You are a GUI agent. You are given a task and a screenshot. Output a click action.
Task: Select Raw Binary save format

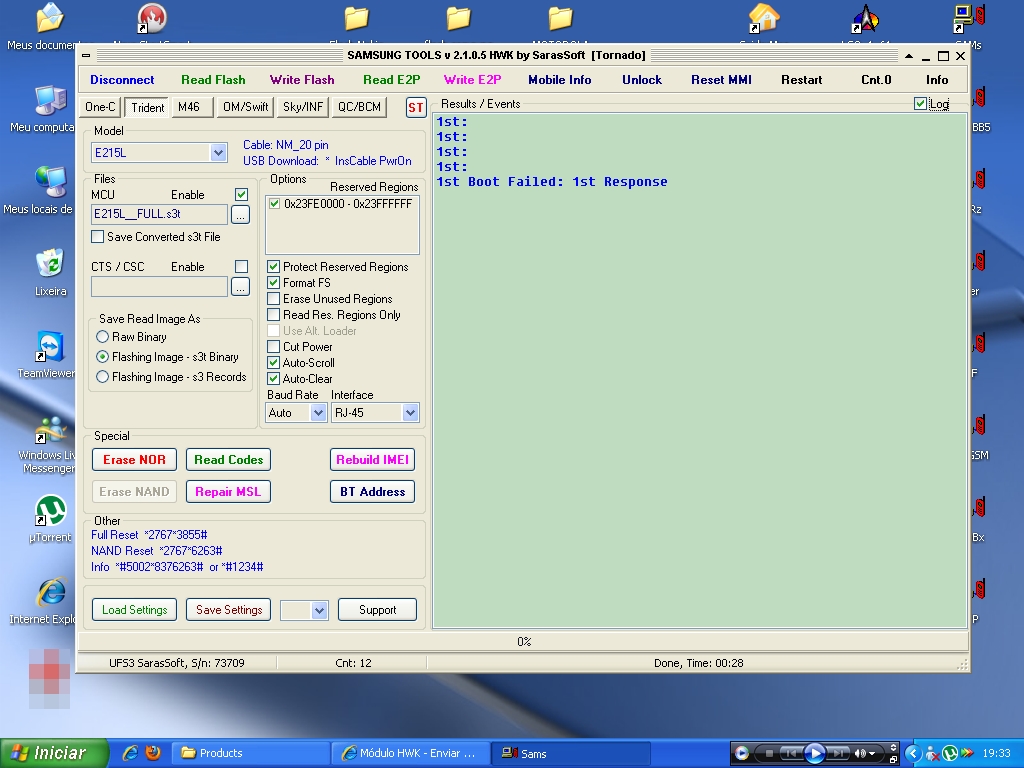click(103, 337)
